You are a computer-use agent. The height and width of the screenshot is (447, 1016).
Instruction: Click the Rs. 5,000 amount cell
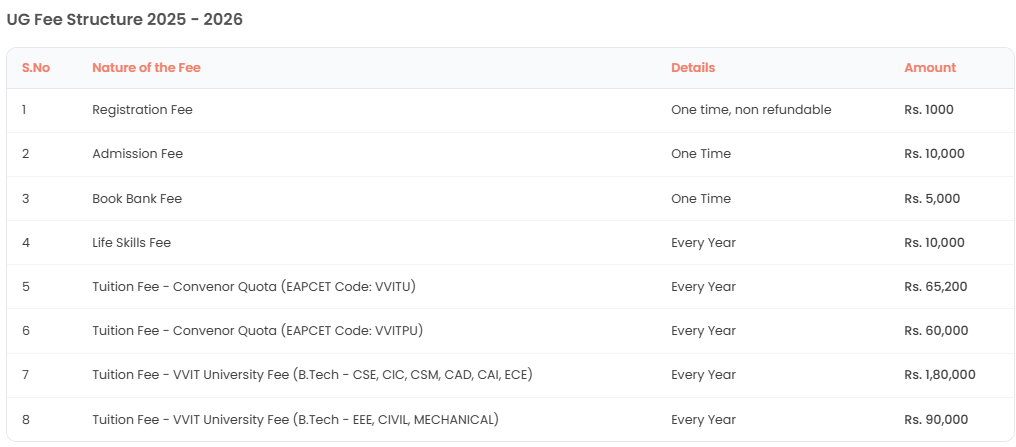tap(932, 199)
